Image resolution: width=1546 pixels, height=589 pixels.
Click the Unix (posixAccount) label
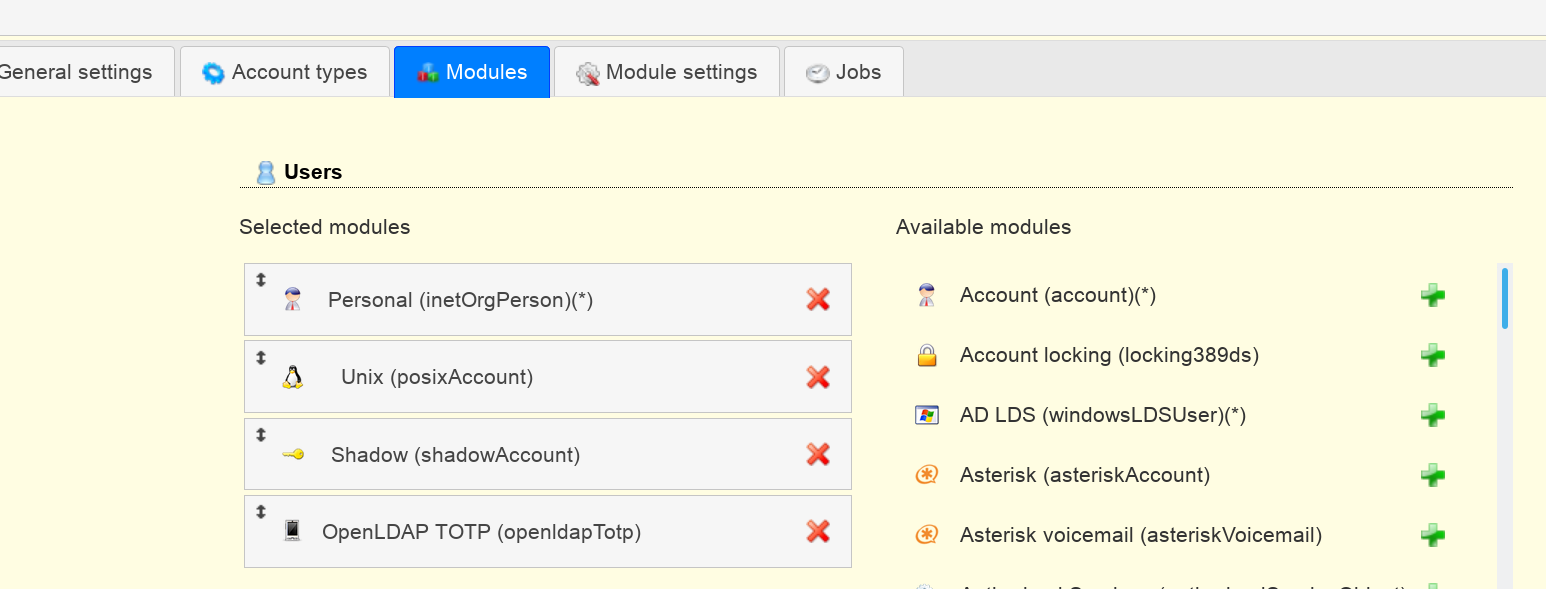tap(437, 377)
